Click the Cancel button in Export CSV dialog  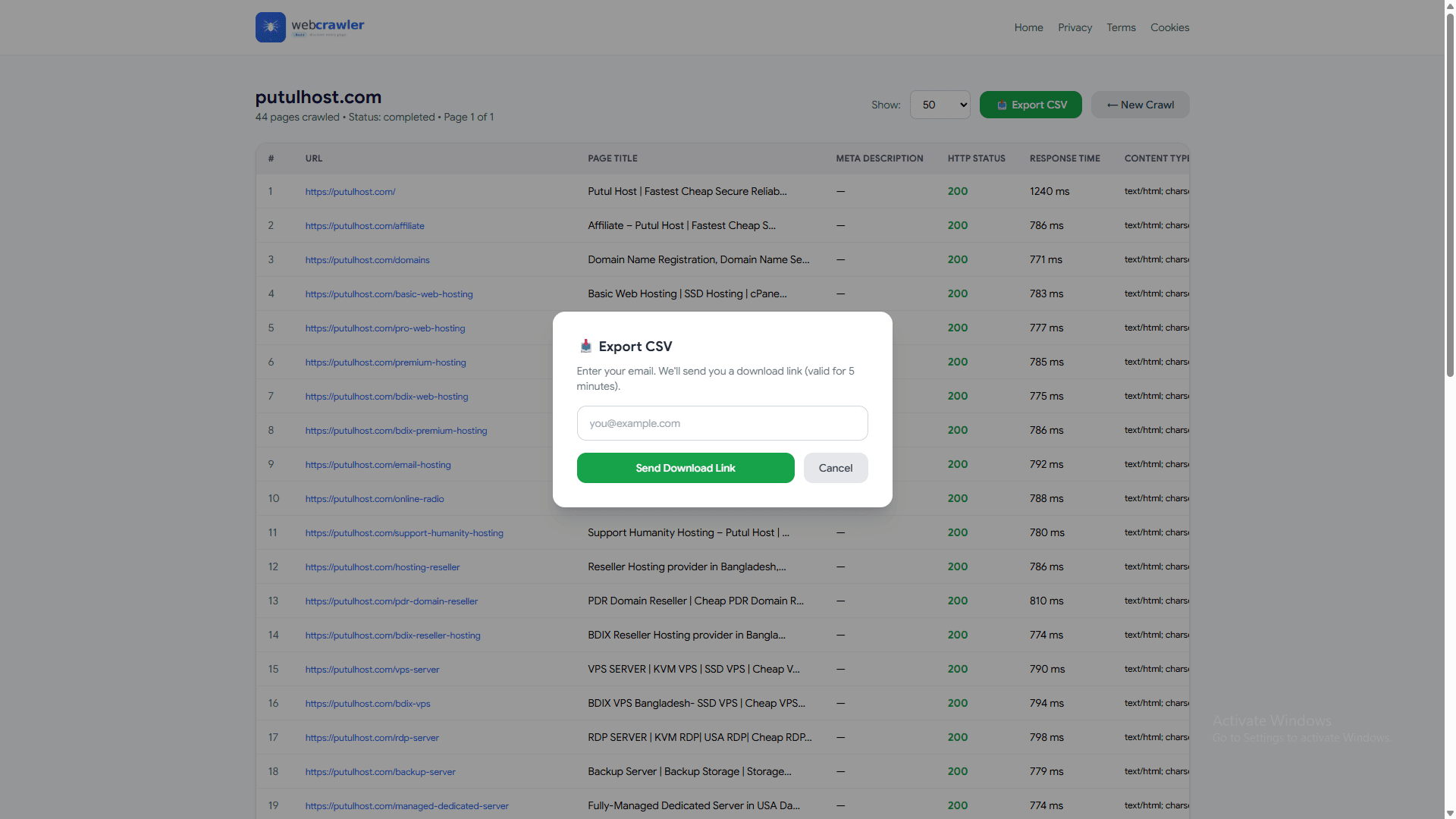(x=835, y=468)
